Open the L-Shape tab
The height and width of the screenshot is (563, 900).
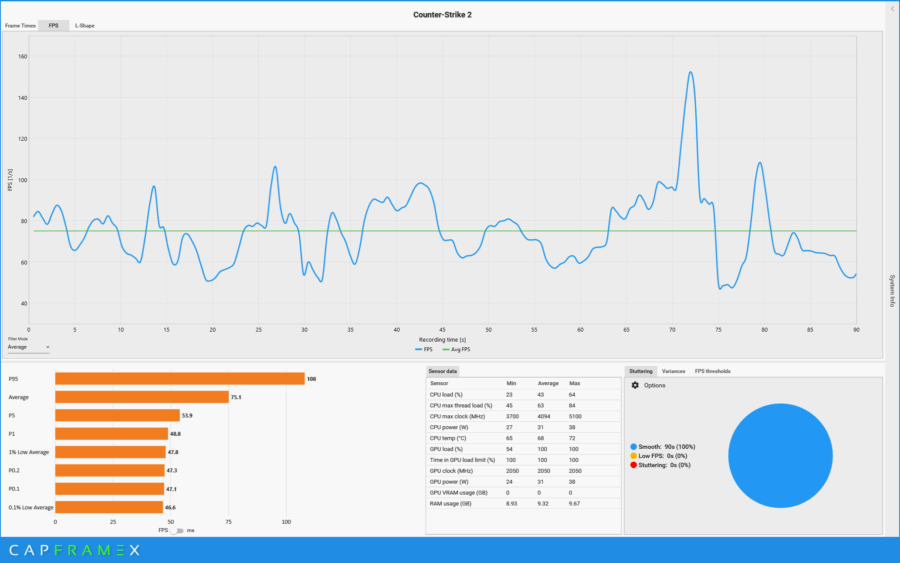coord(84,25)
